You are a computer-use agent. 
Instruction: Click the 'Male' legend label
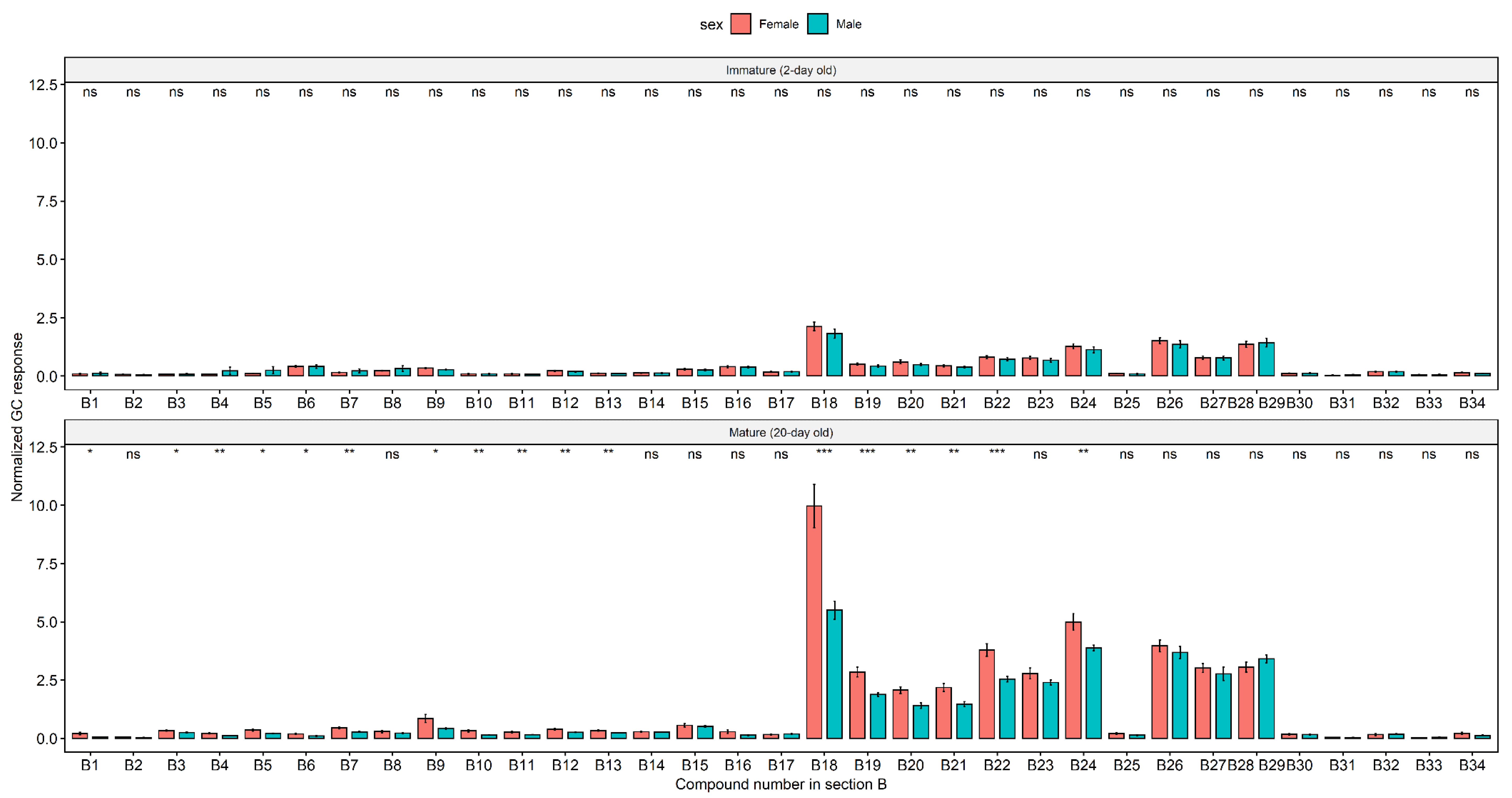click(x=848, y=24)
